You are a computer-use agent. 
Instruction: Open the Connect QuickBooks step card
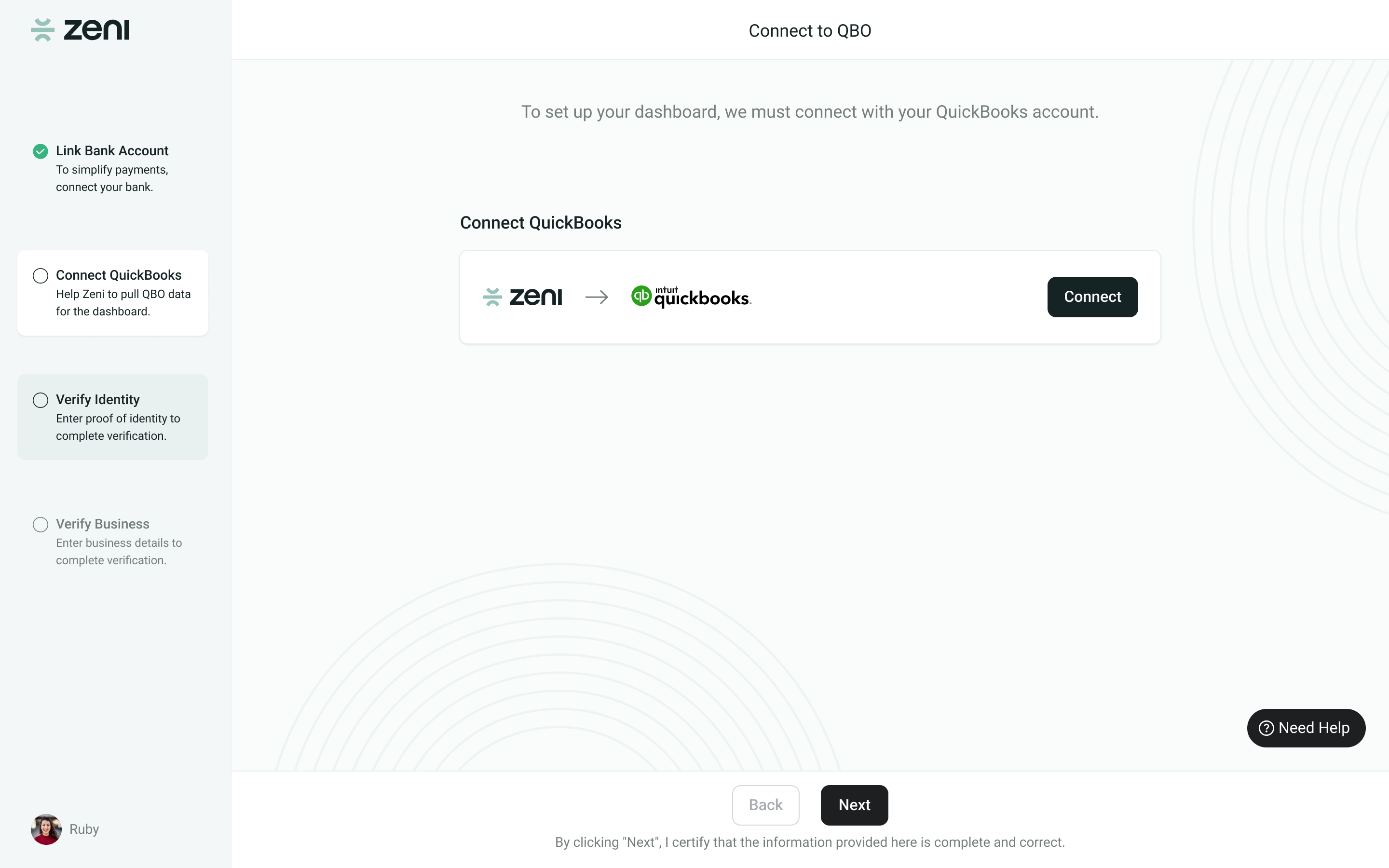click(x=112, y=293)
